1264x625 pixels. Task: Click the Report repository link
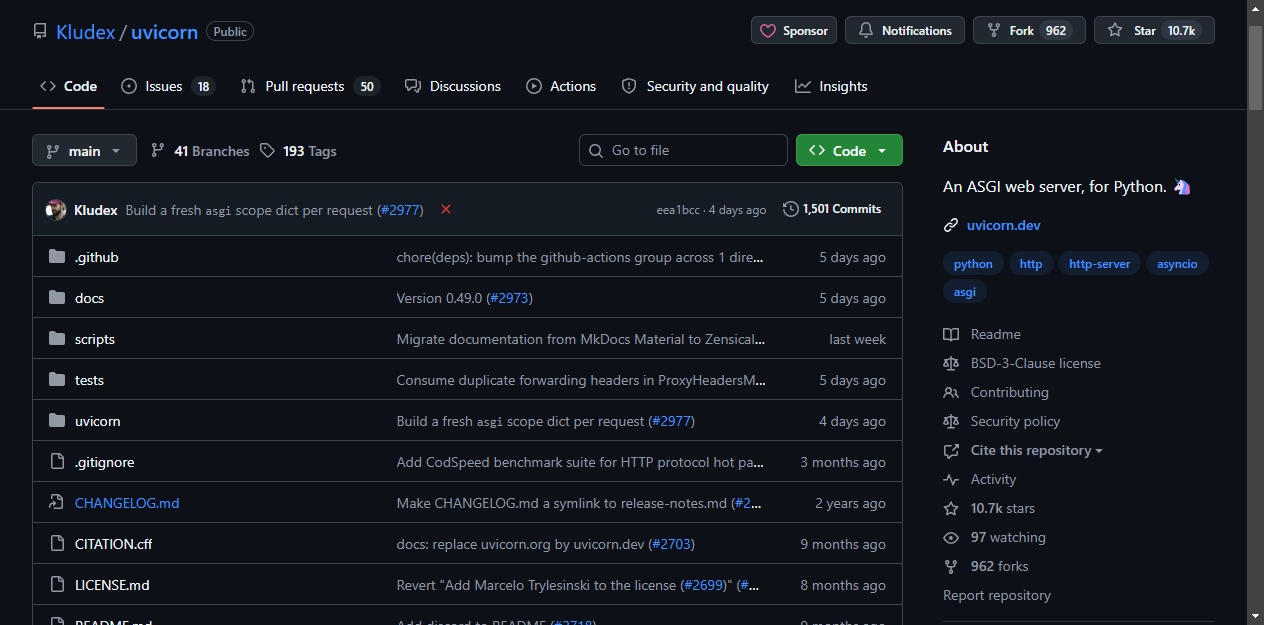[997, 595]
